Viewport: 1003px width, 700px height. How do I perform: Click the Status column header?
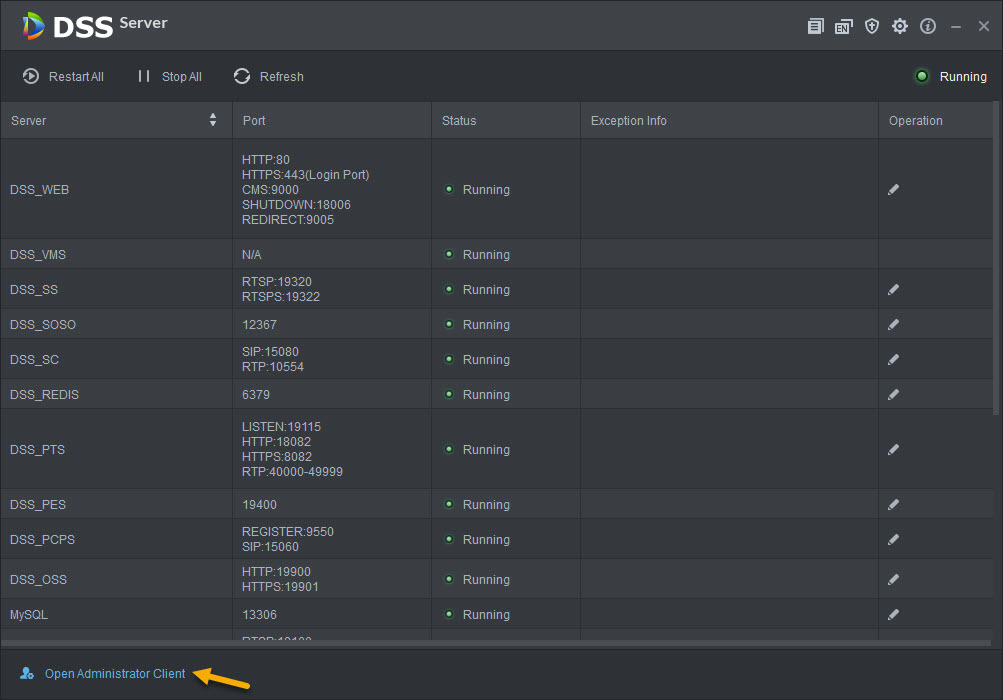pyautogui.click(x=460, y=121)
